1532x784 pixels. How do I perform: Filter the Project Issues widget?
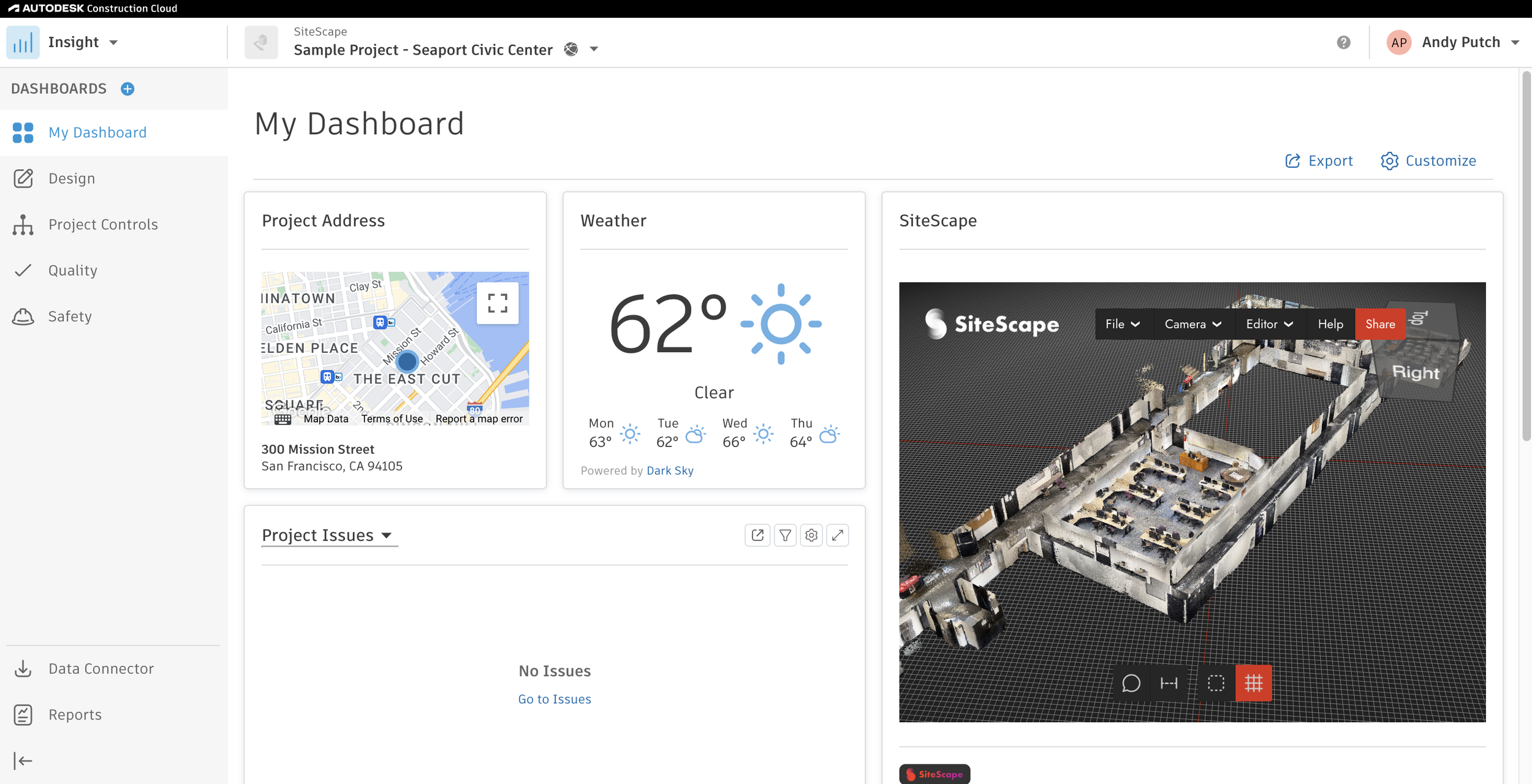pyautogui.click(x=785, y=535)
